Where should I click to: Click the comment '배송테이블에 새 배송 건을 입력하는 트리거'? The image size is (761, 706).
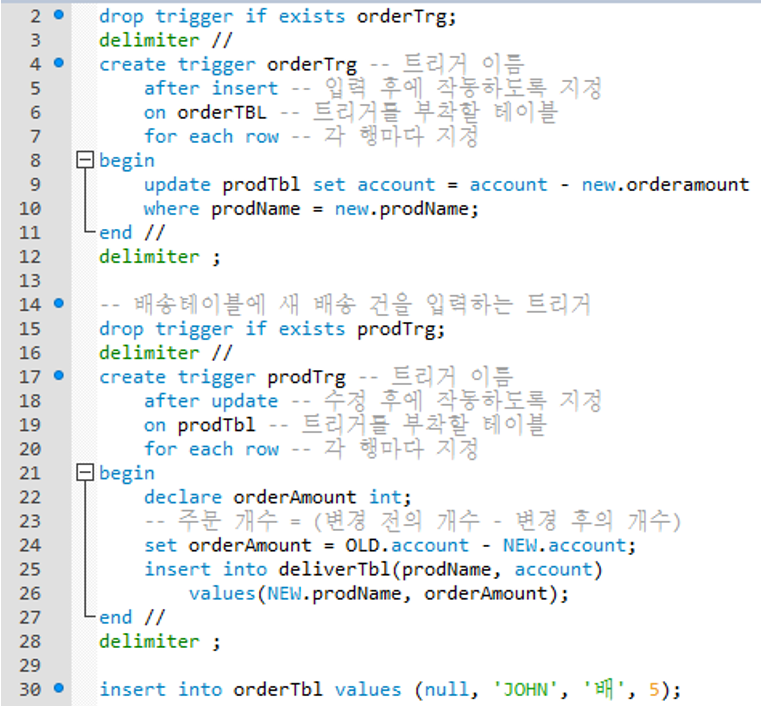(x=345, y=305)
